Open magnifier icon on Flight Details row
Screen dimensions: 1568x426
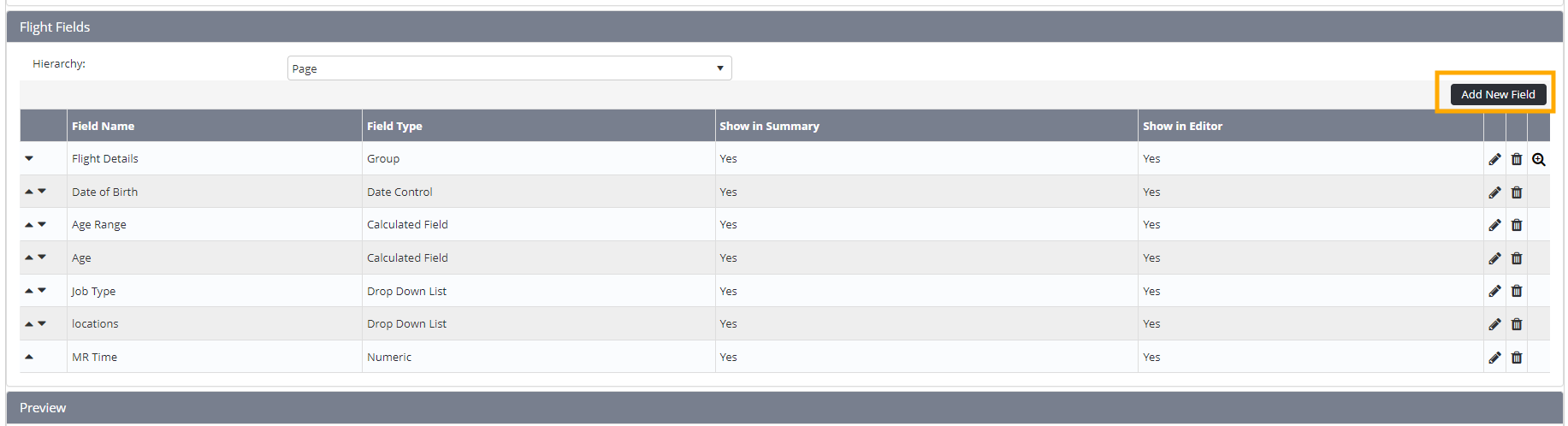point(1539,159)
